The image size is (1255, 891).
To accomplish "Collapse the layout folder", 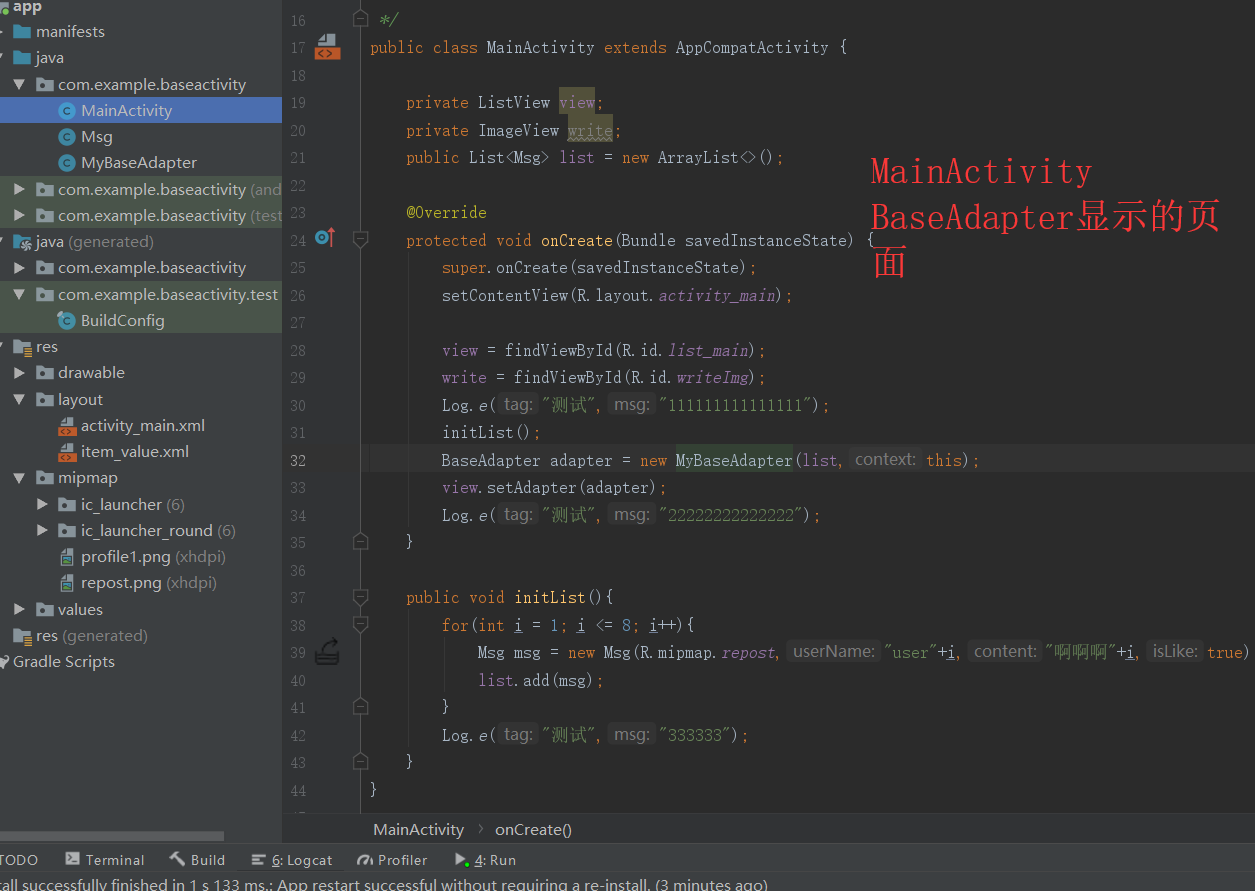I will pyautogui.click(x=19, y=399).
